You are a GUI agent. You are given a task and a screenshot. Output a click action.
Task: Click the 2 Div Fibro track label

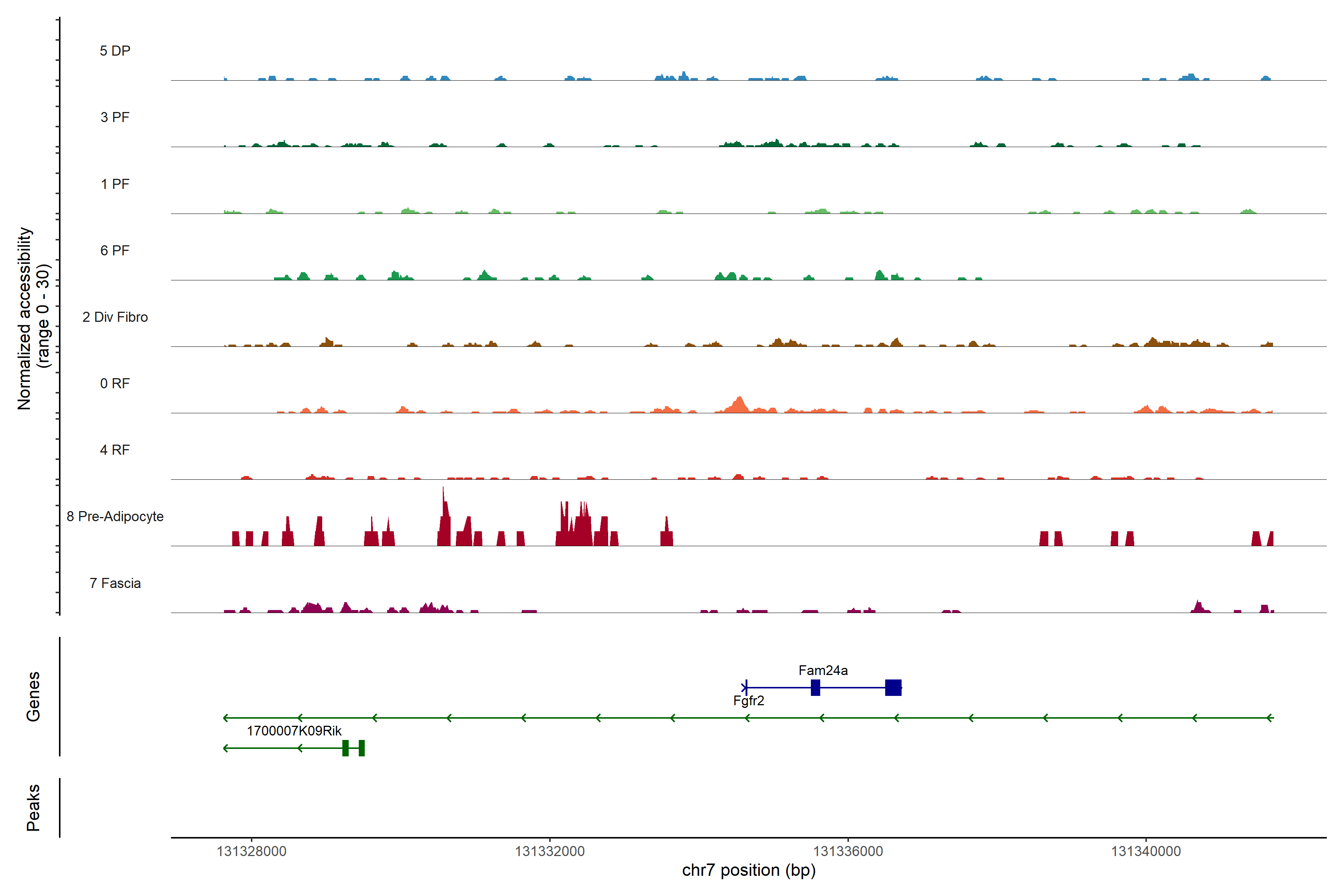(115, 317)
